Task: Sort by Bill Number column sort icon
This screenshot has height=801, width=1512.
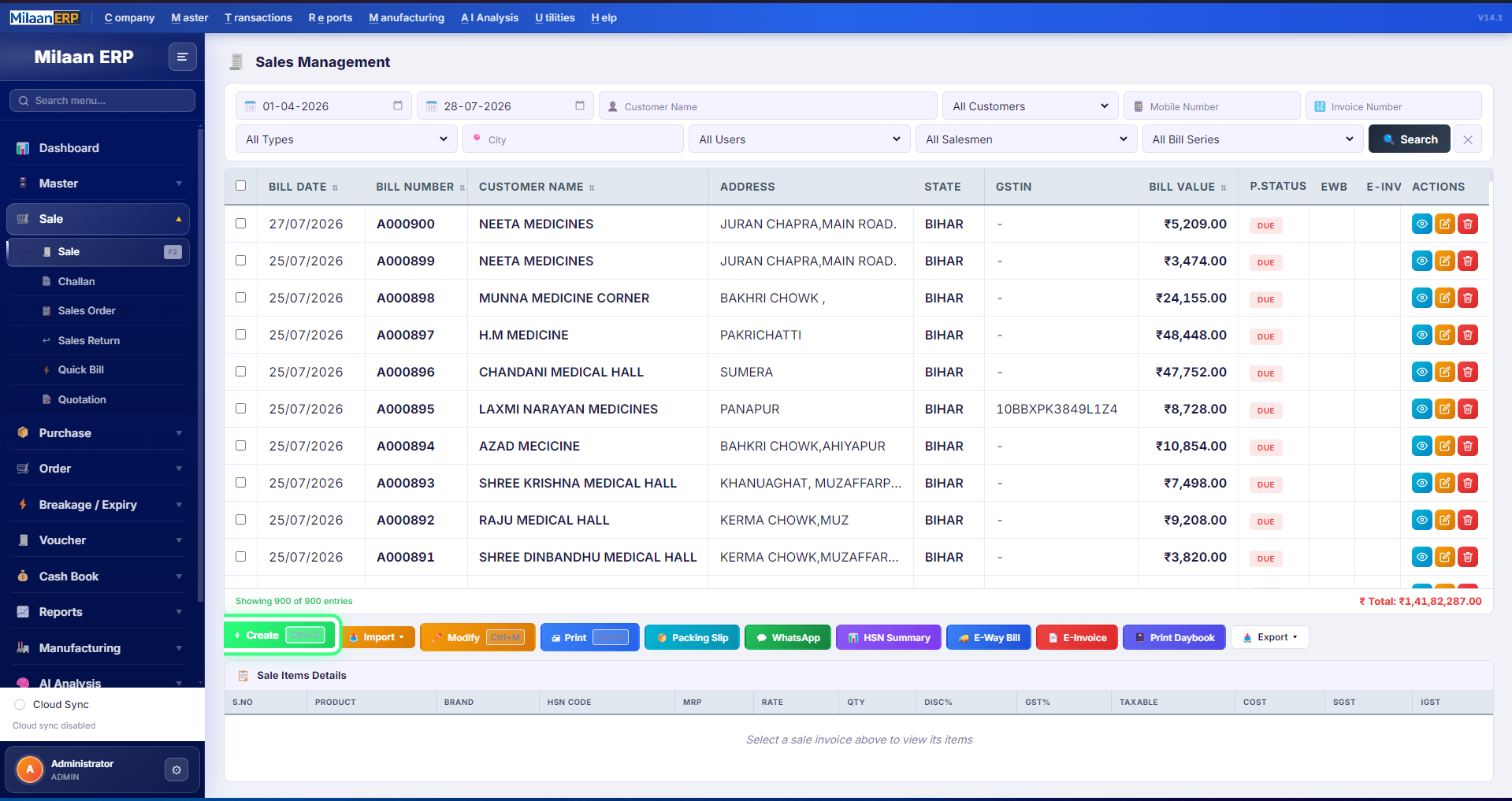Action: [463, 187]
